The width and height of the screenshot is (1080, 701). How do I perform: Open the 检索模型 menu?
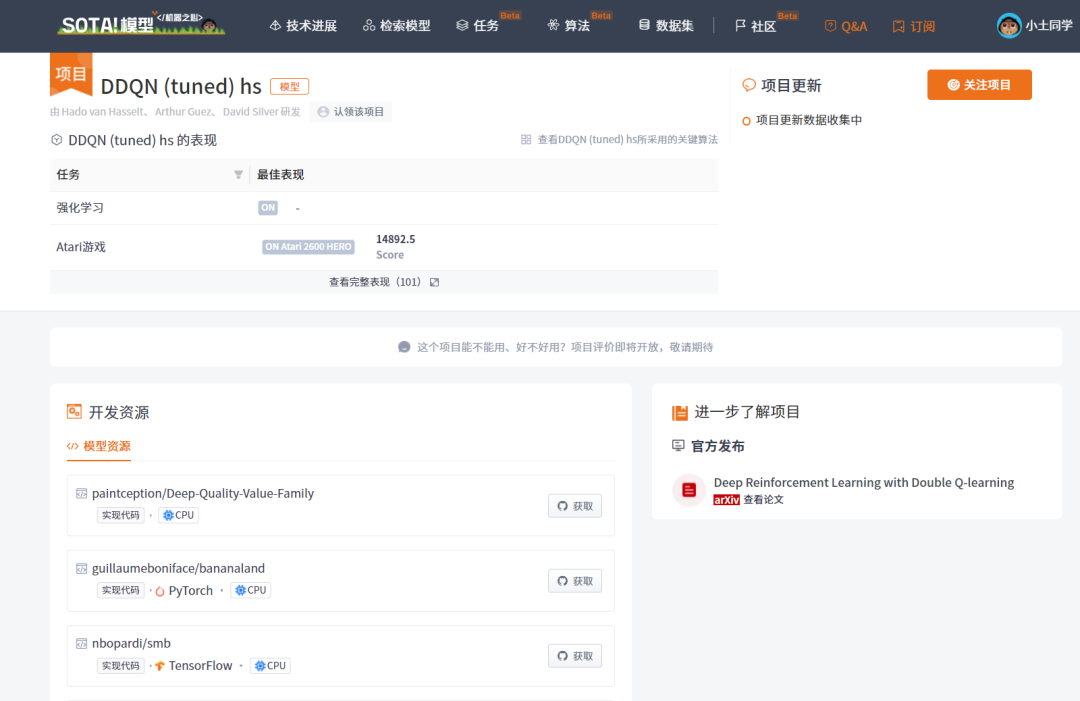pos(397,25)
